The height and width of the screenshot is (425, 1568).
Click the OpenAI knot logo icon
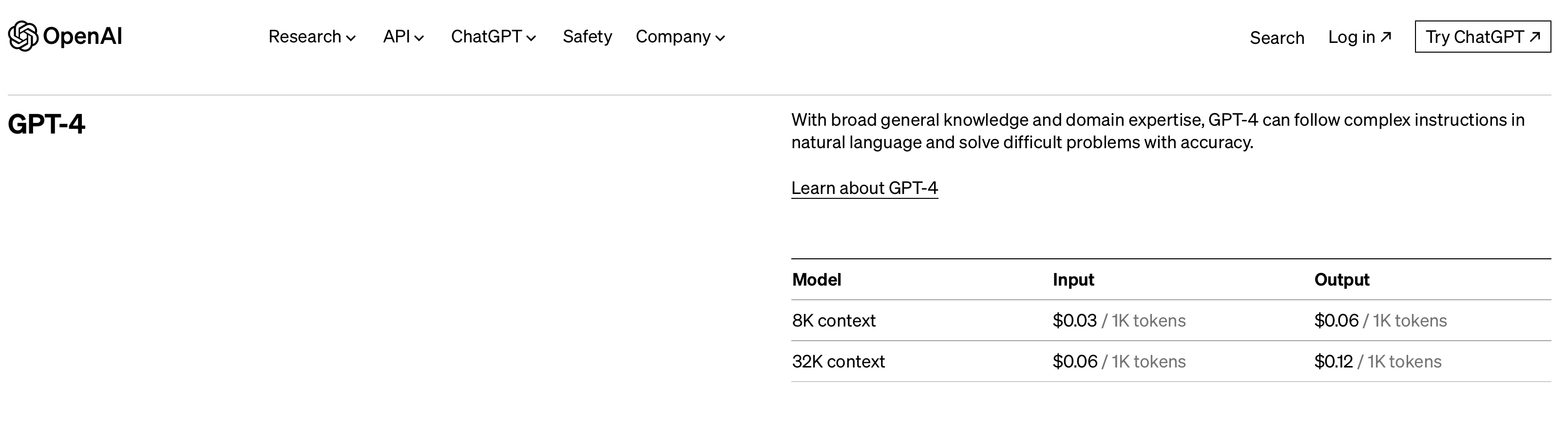tap(23, 37)
